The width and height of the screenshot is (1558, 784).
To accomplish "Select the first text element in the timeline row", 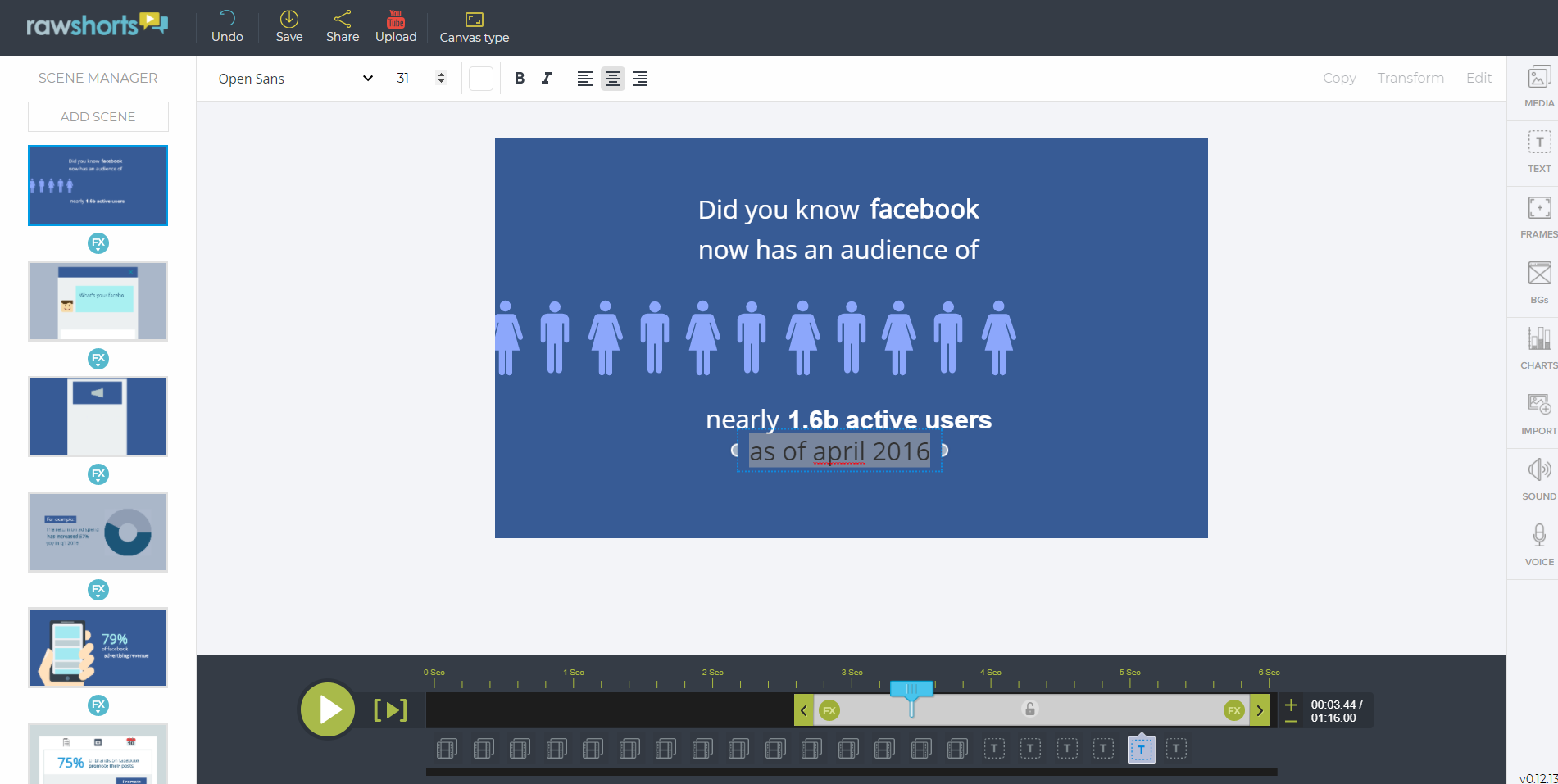I will (994, 749).
